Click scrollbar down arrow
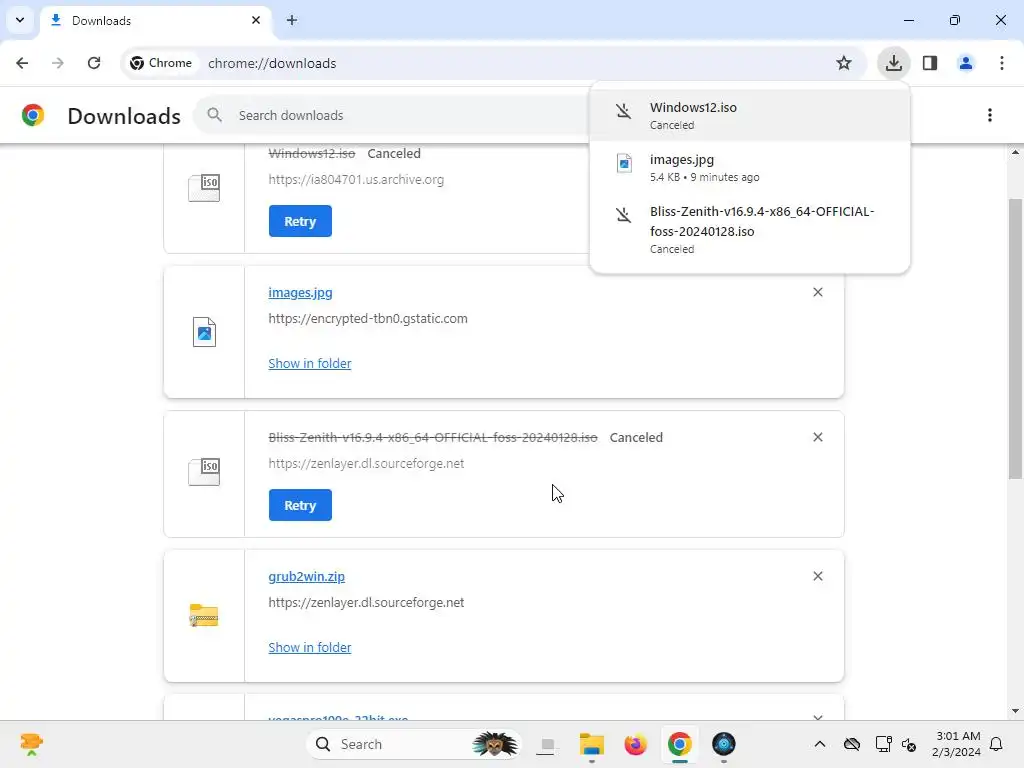The image size is (1024, 768). tap(1015, 711)
